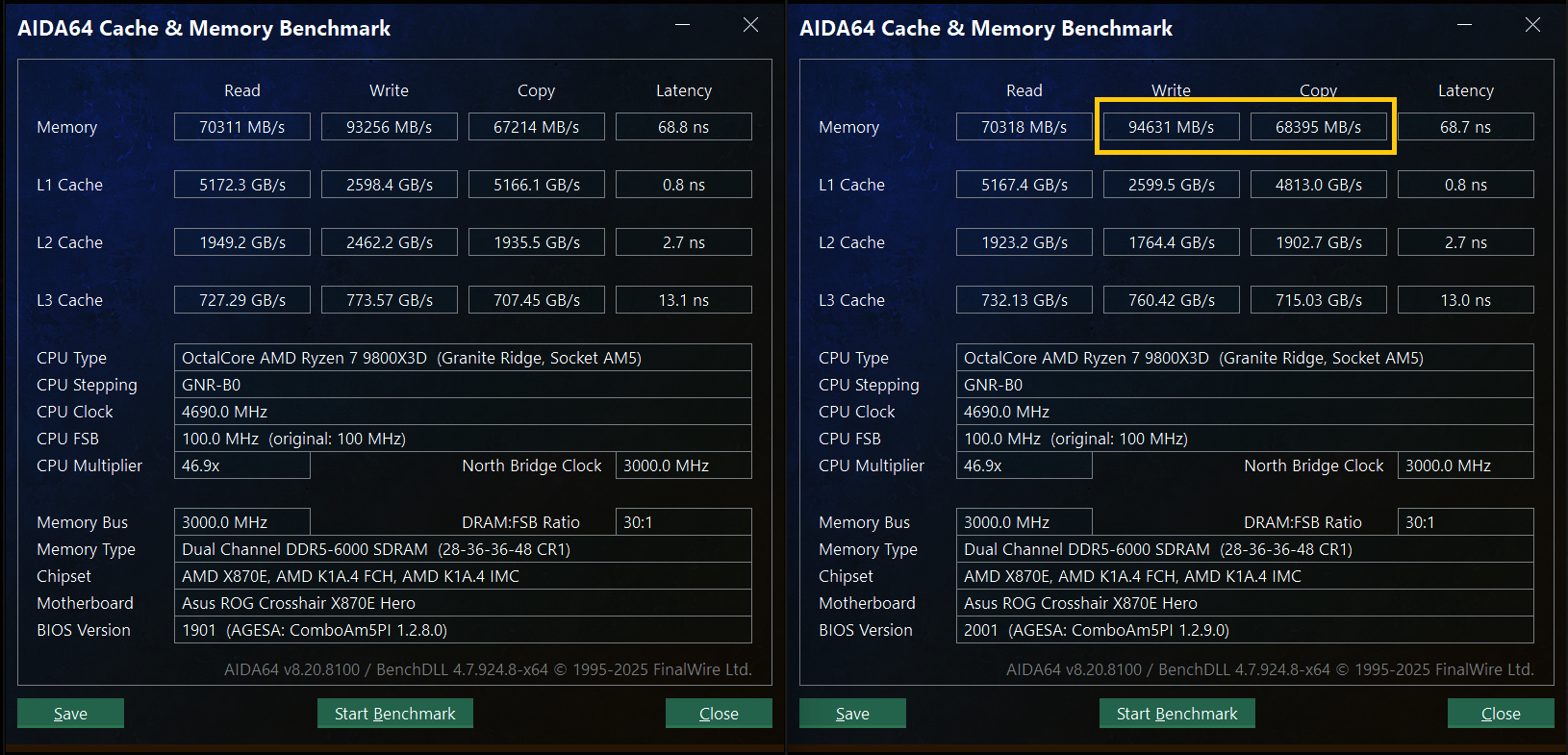Click Memory Bus 3000.0 MHz, right window
This screenshot has height=755, width=1568.
click(x=1024, y=522)
